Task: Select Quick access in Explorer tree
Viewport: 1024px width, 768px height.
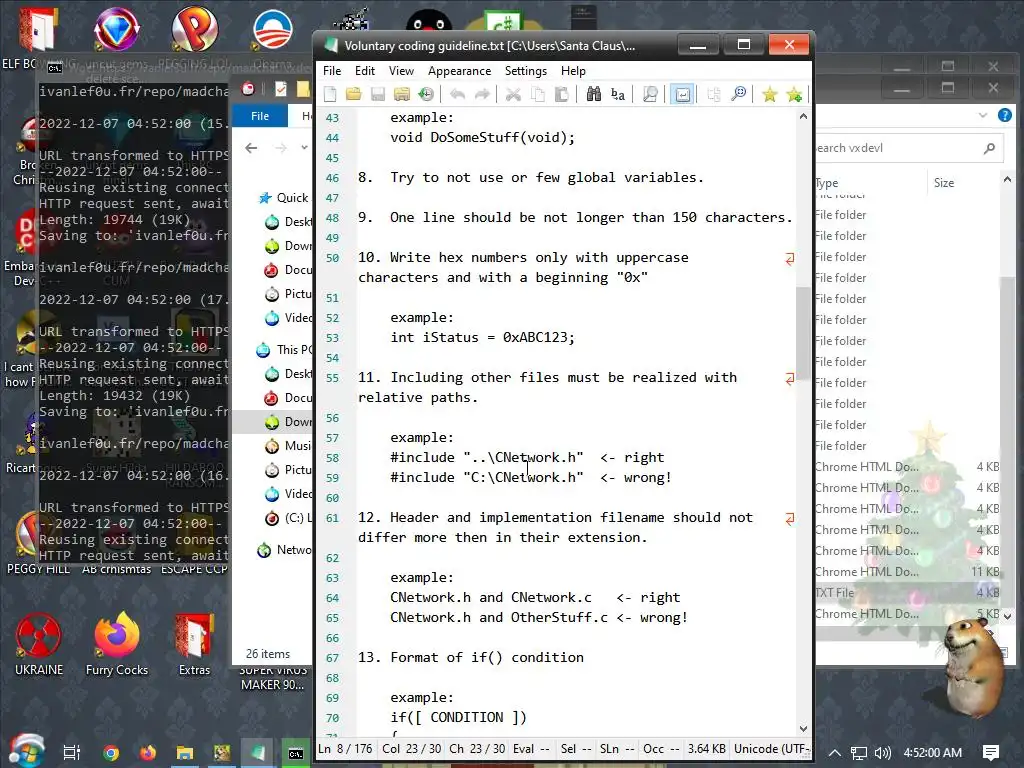Action: pos(284,198)
